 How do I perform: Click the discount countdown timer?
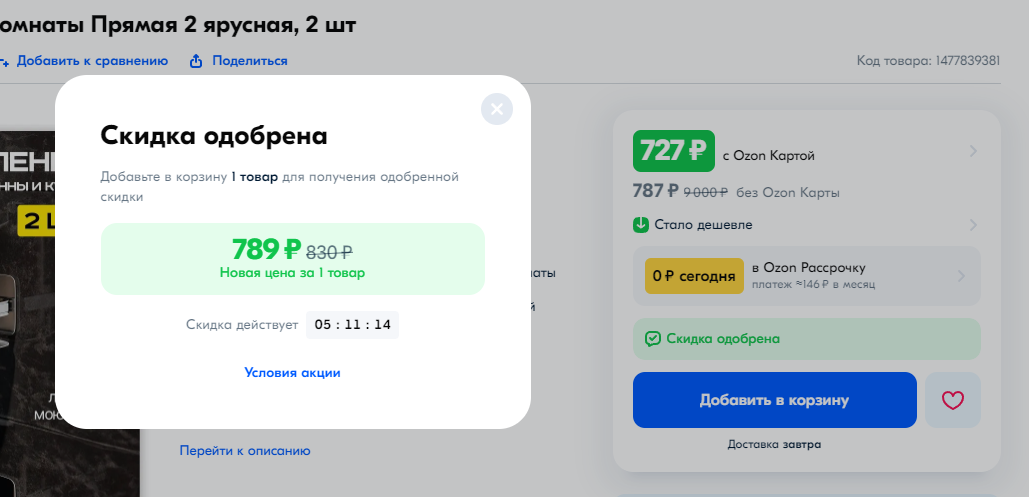click(x=352, y=325)
